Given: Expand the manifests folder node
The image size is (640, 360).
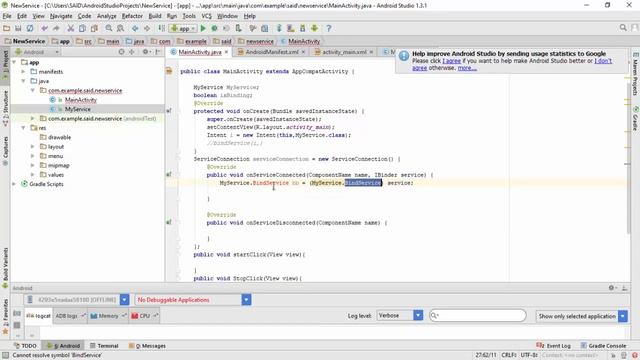Looking at the screenshot, I should (24, 71).
